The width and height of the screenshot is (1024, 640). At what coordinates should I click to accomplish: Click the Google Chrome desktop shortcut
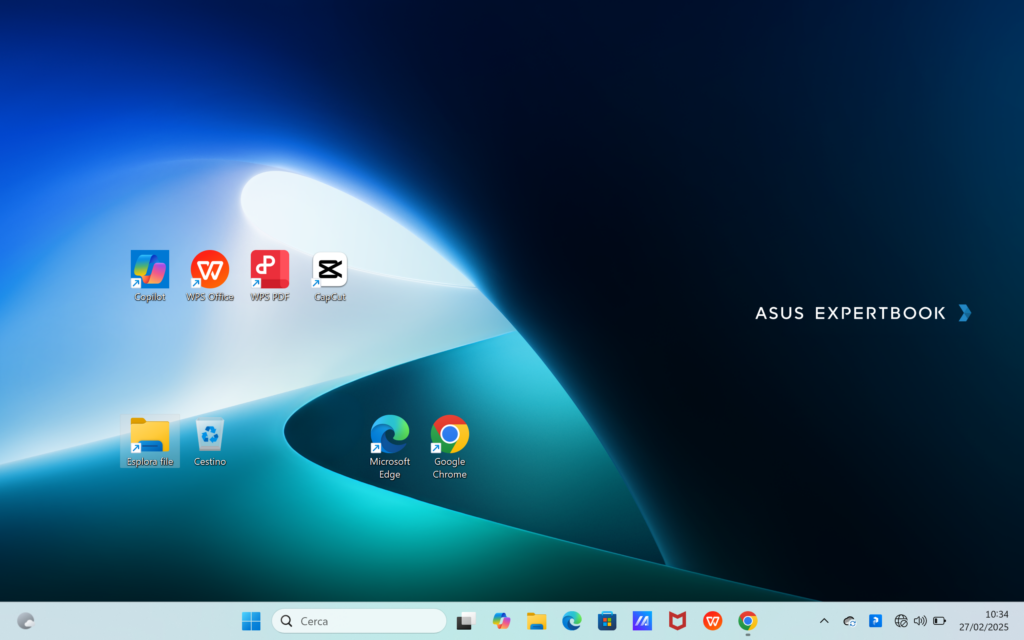tap(450, 436)
